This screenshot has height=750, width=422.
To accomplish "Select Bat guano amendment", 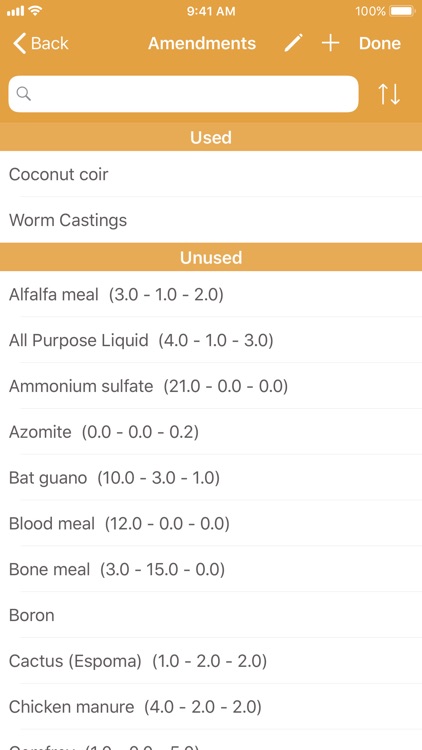I will (211, 478).
